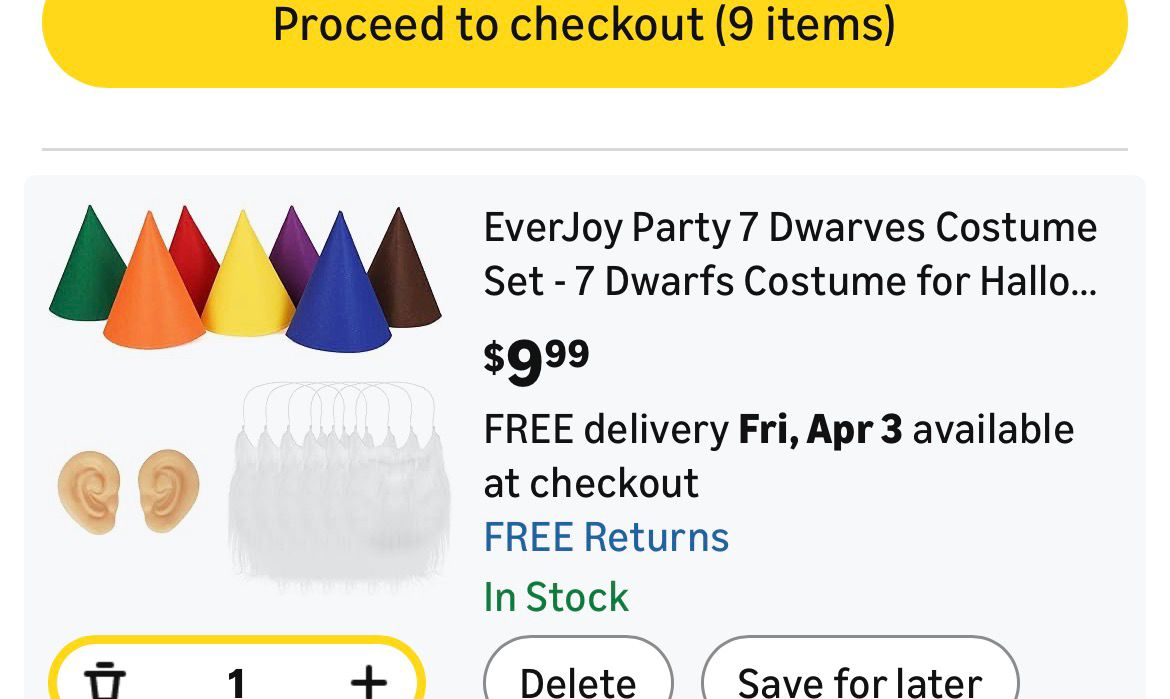Open the EverJoy Party 7 Dwarves title
Image resolution: width=1170 pixels, height=699 pixels.
[790, 254]
